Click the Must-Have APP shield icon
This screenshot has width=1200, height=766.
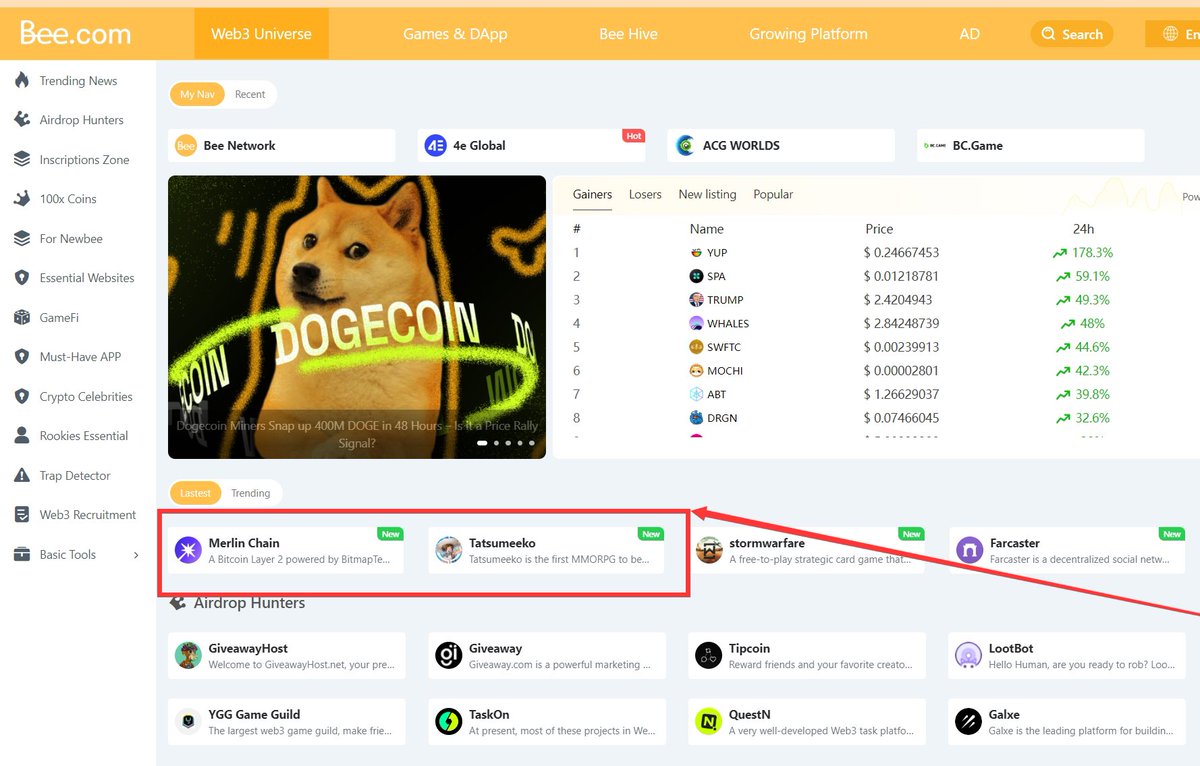22,357
